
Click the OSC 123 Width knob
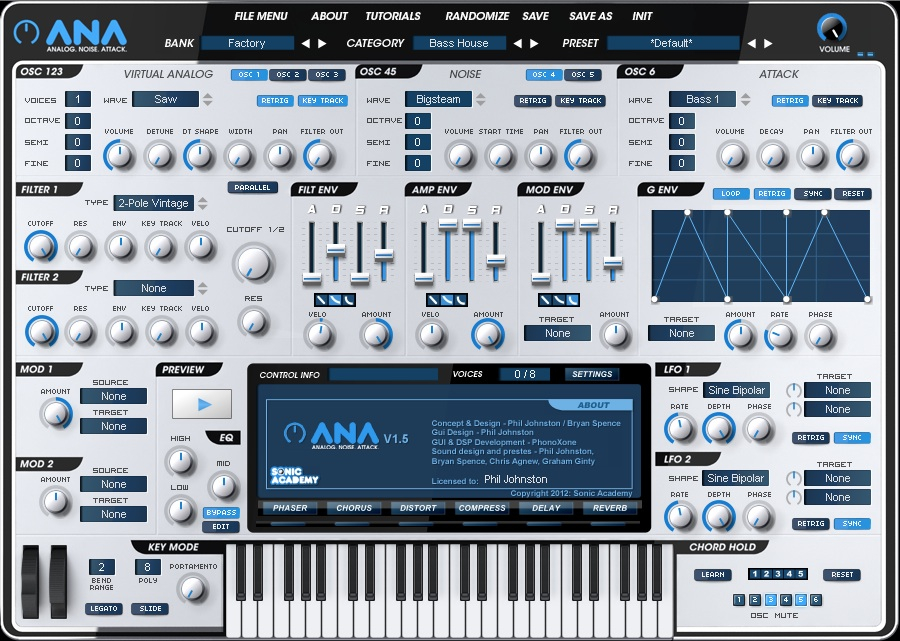[x=239, y=156]
